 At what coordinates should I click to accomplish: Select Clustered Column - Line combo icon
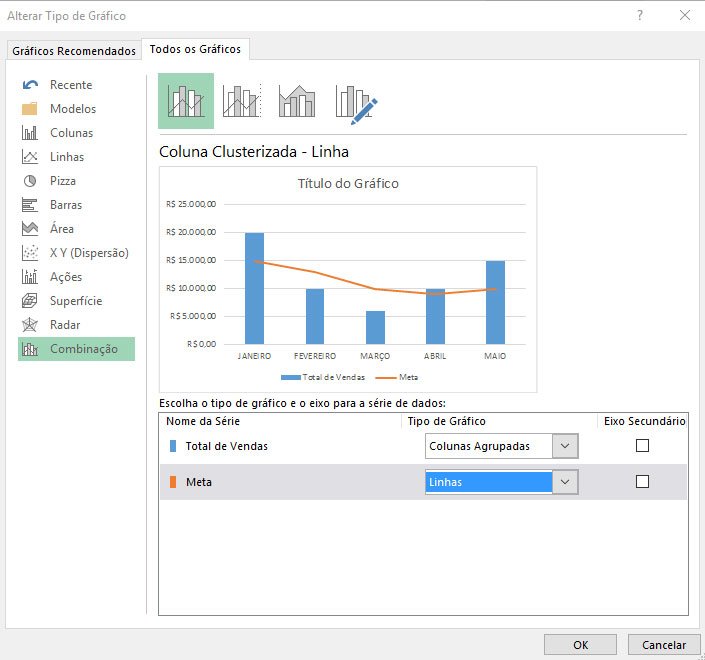[x=186, y=101]
